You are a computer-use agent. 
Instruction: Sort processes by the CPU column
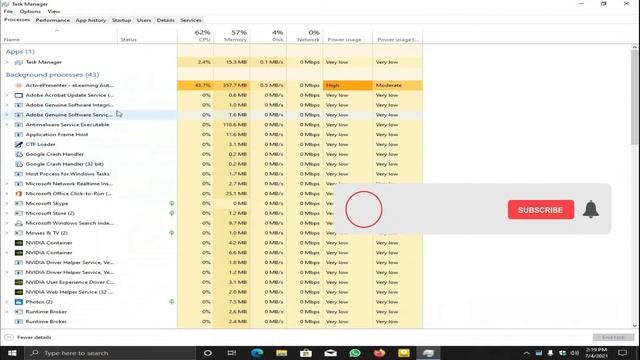pos(196,36)
